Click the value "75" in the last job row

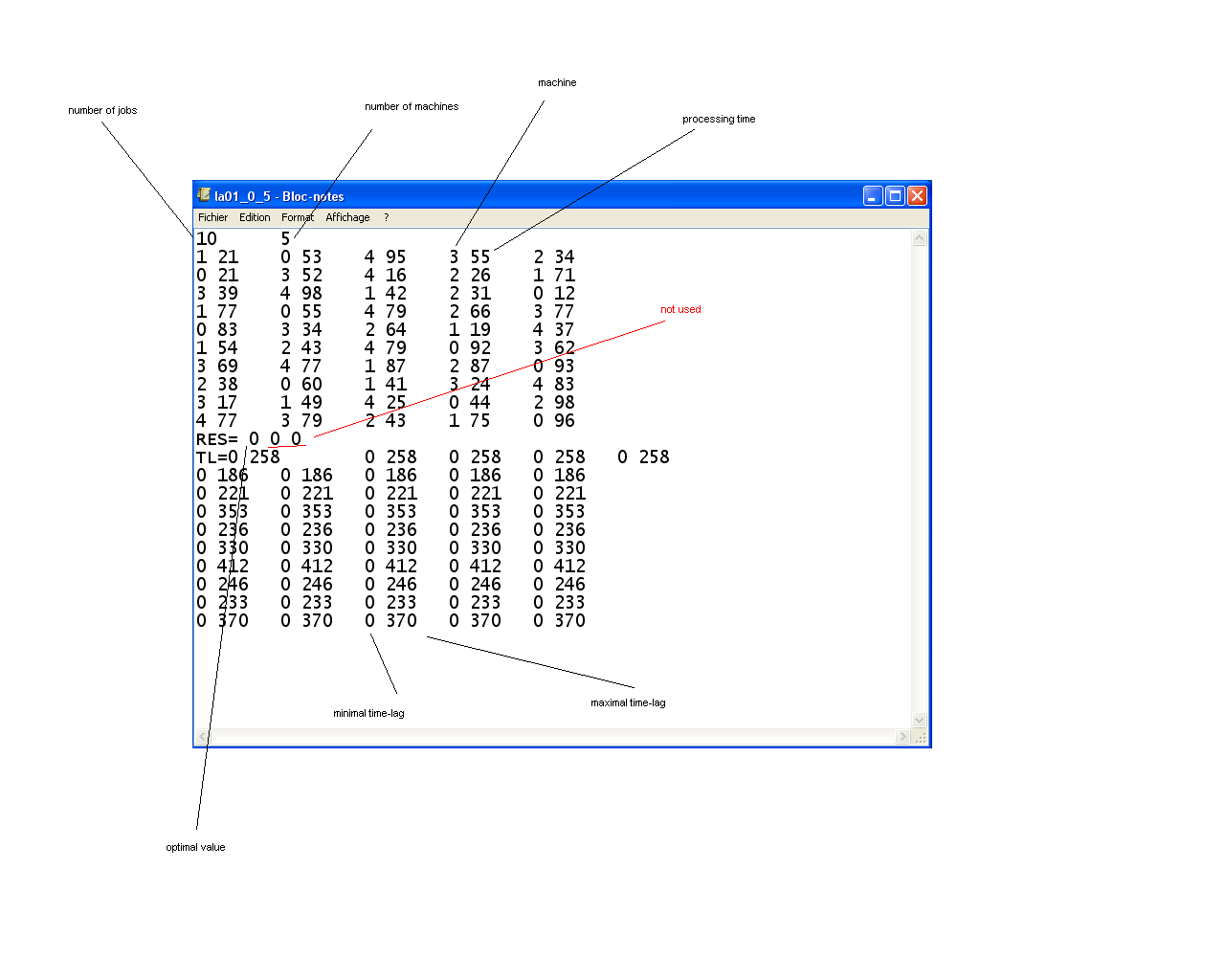click(x=480, y=421)
